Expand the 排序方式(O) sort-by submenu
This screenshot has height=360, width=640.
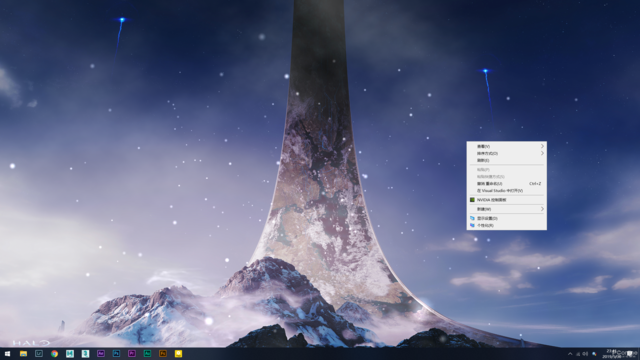pos(507,153)
